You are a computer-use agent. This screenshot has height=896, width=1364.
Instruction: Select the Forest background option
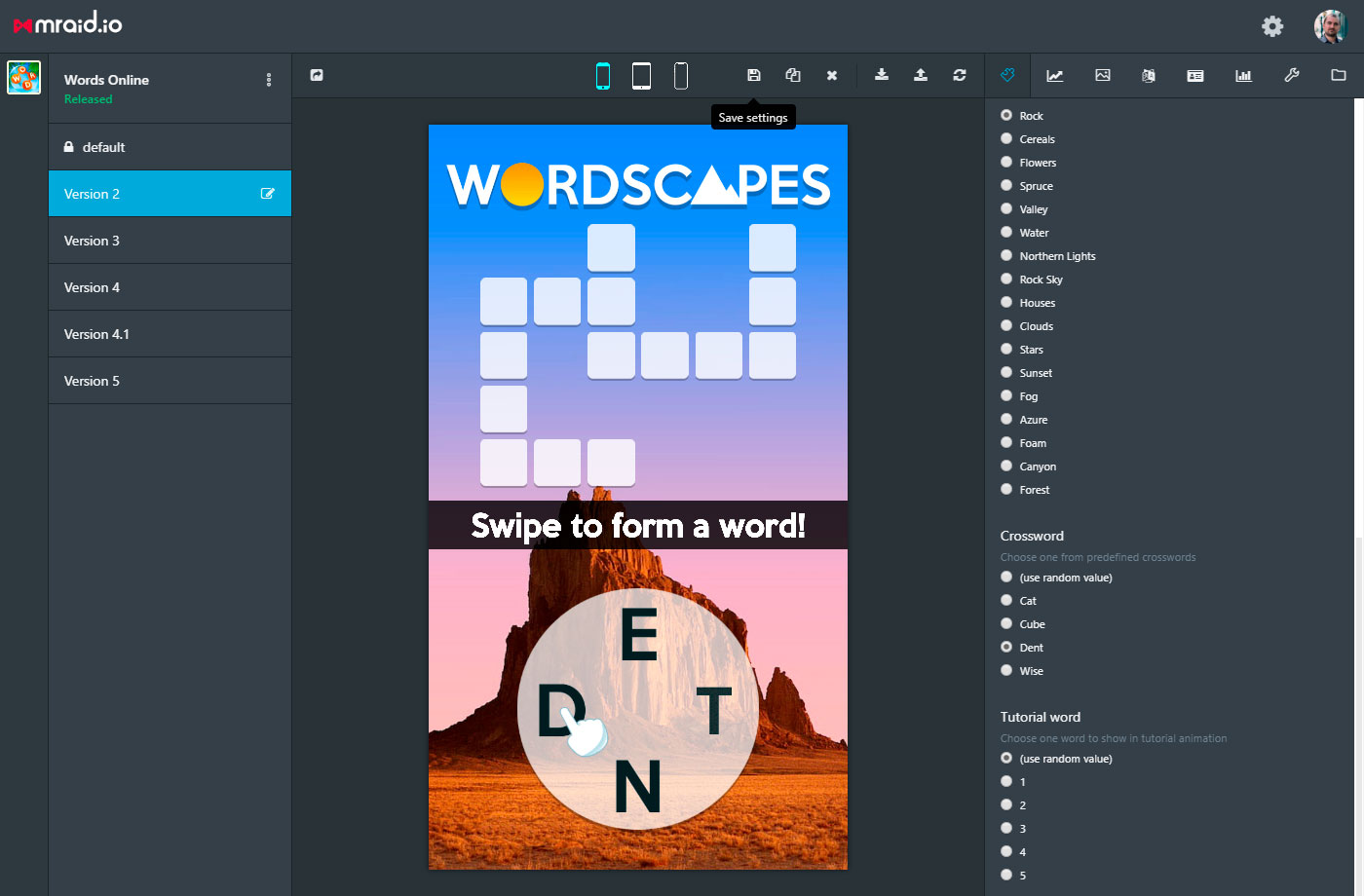point(1006,489)
